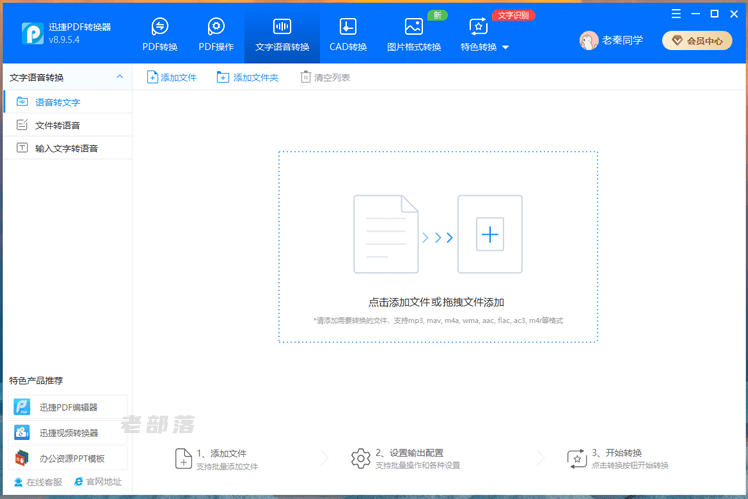Viewport: 748px width, 499px height.
Task: Open 迅捷PDF编辑器 recommended product
Action: pyautogui.click(x=68, y=407)
